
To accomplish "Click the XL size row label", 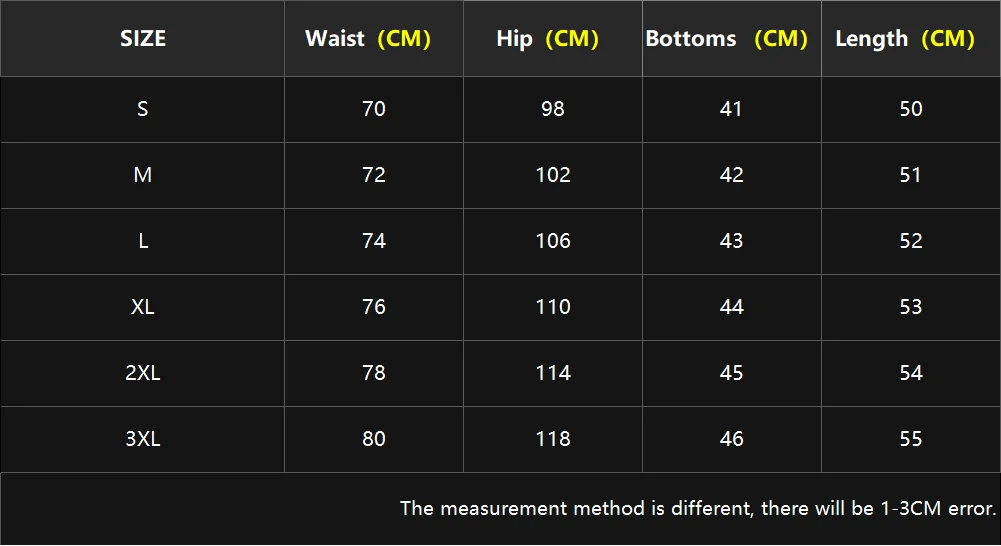I will pyautogui.click(x=143, y=307).
